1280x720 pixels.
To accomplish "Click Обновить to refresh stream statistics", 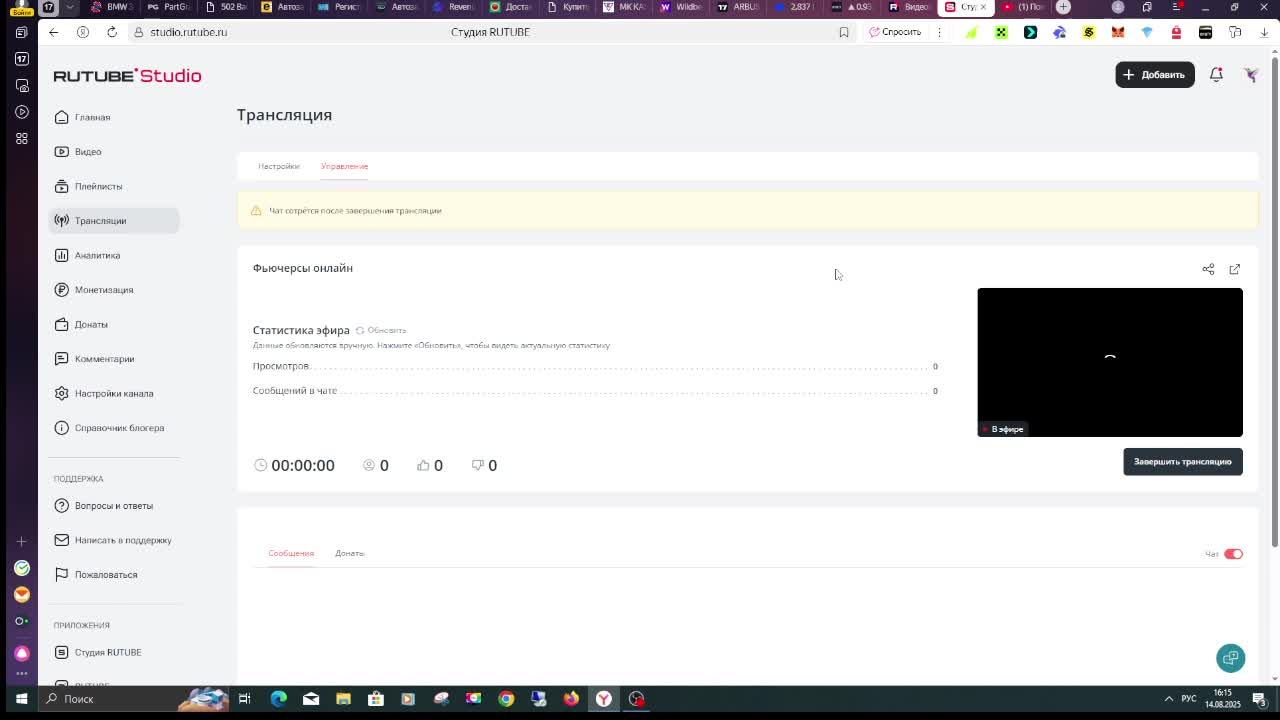I will (381, 330).
